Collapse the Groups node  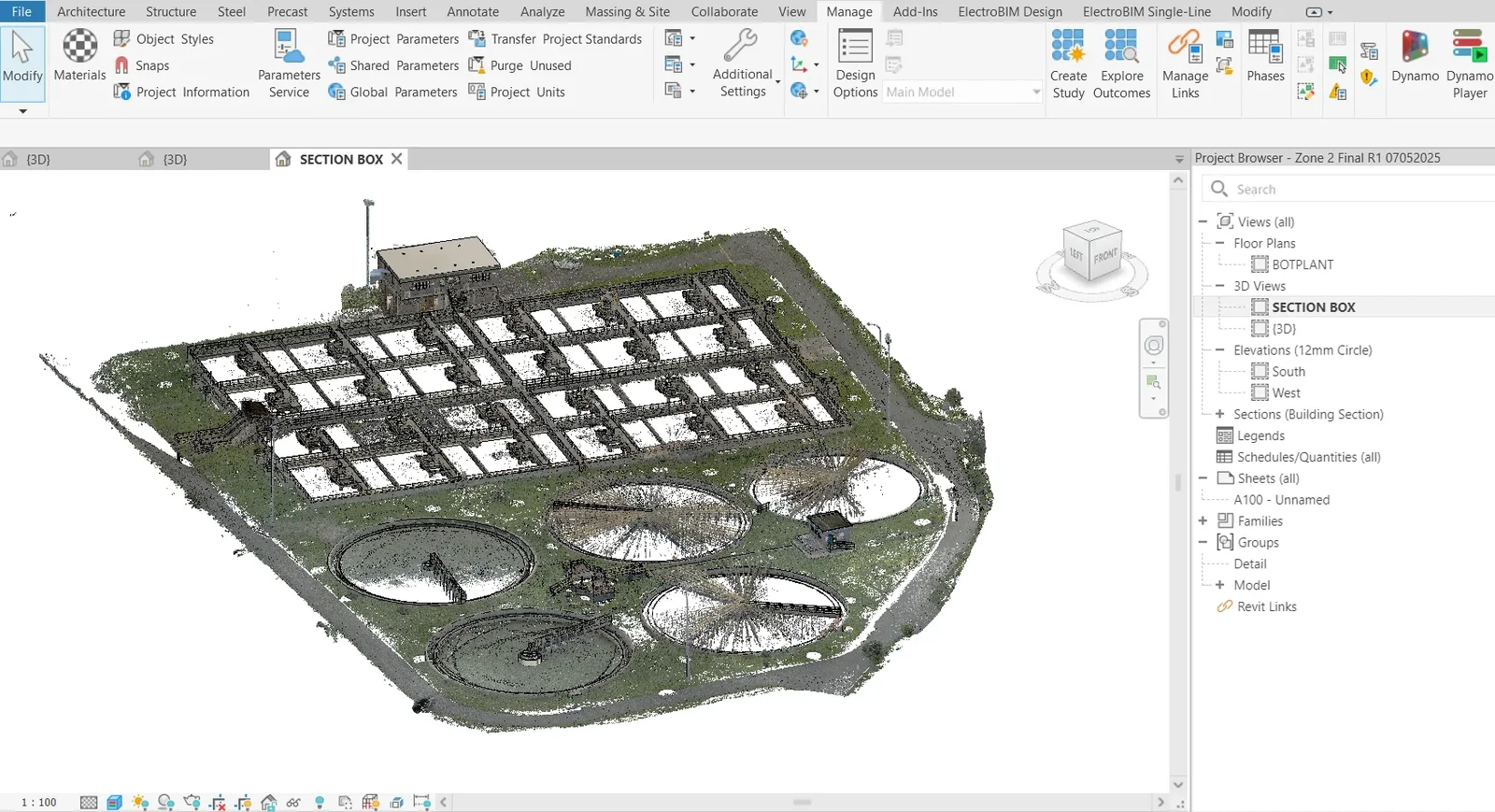[x=1203, y=543]
